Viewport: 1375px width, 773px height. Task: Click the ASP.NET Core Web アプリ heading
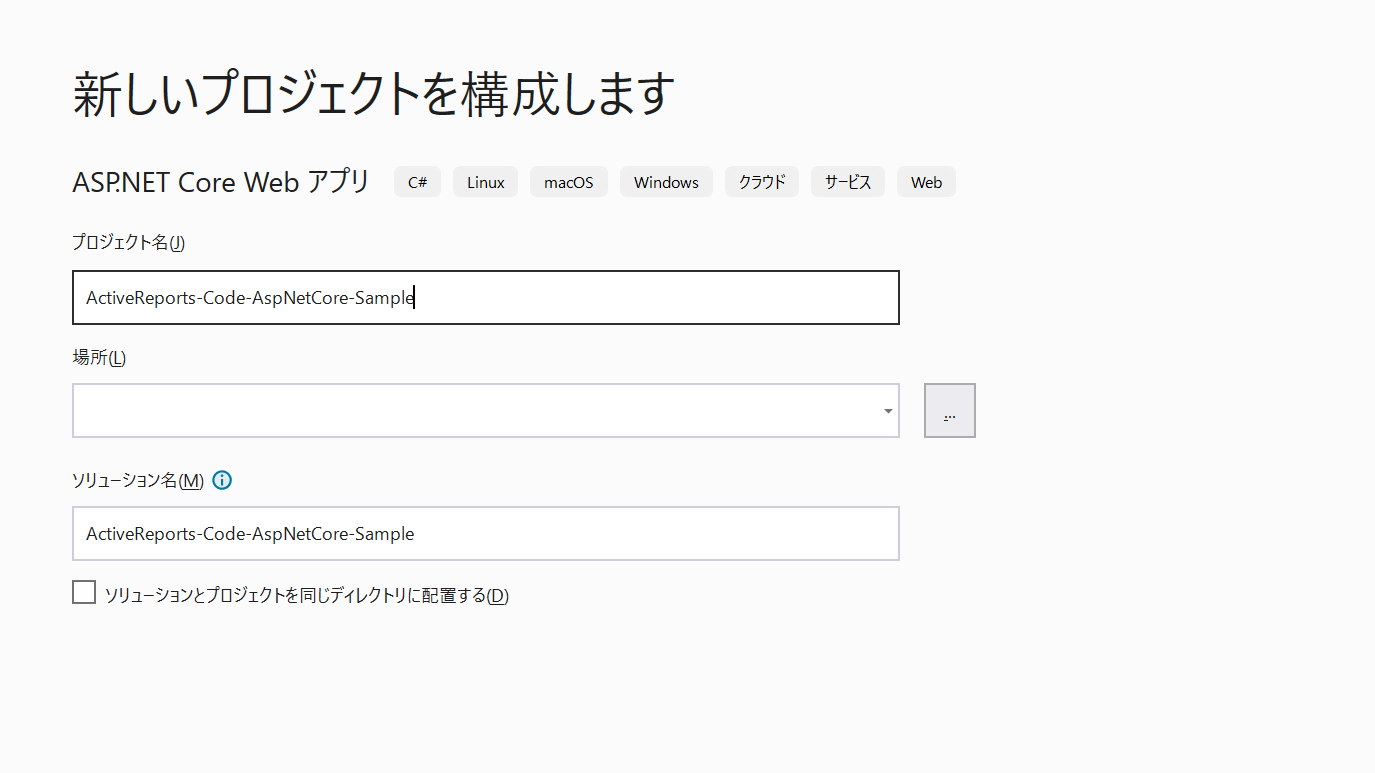click(x=221, y=182)
